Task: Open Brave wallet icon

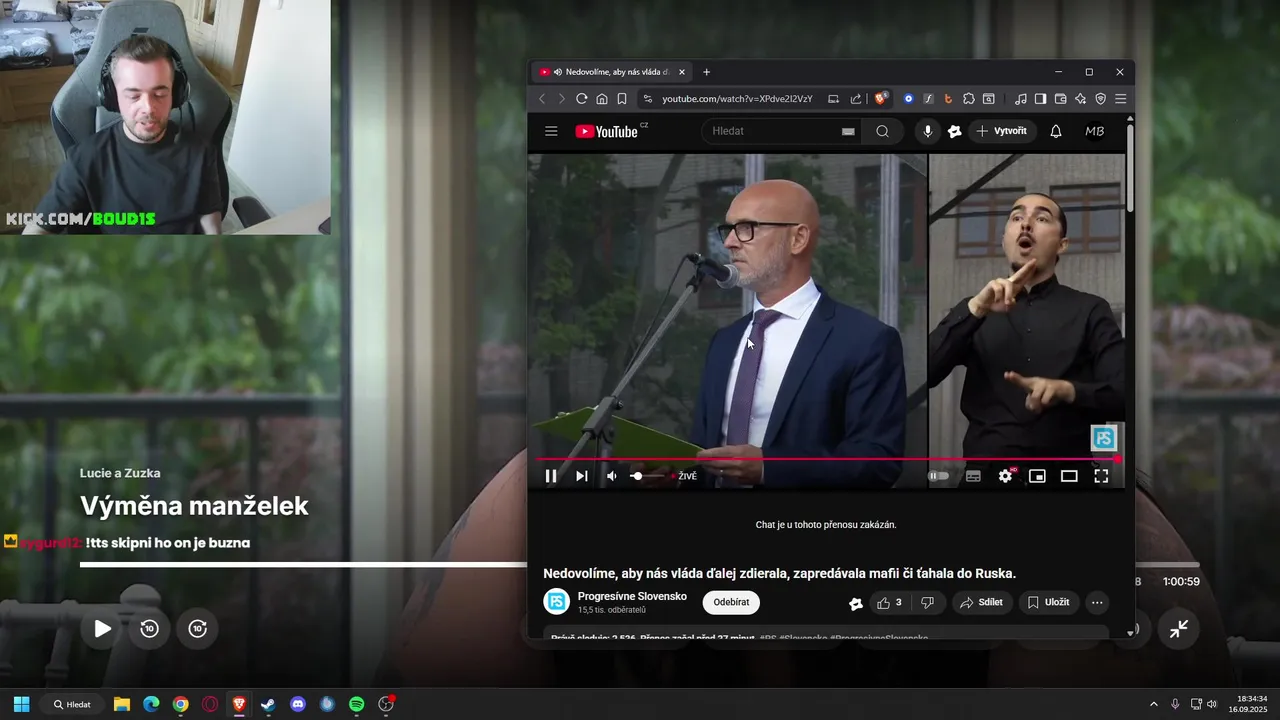Action: click(1061, 99)
